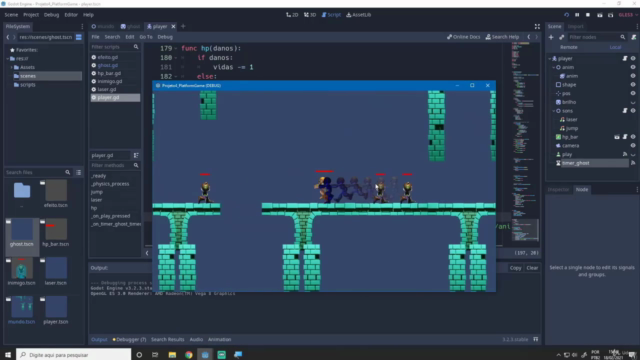Screen dimensions: 640x360
Task: Toggle visibility of outer anim node
Action: (x=633, y=67)
